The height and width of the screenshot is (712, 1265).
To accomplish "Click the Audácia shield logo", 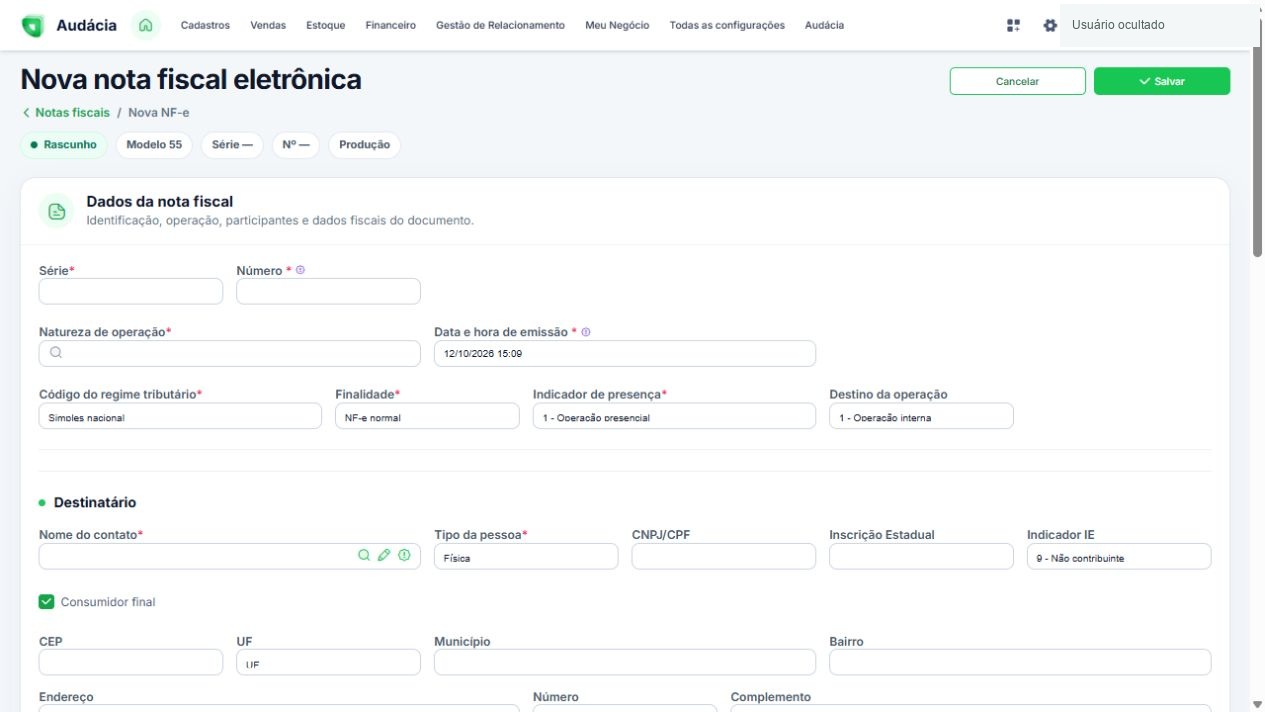I will [x=33, y=26].
